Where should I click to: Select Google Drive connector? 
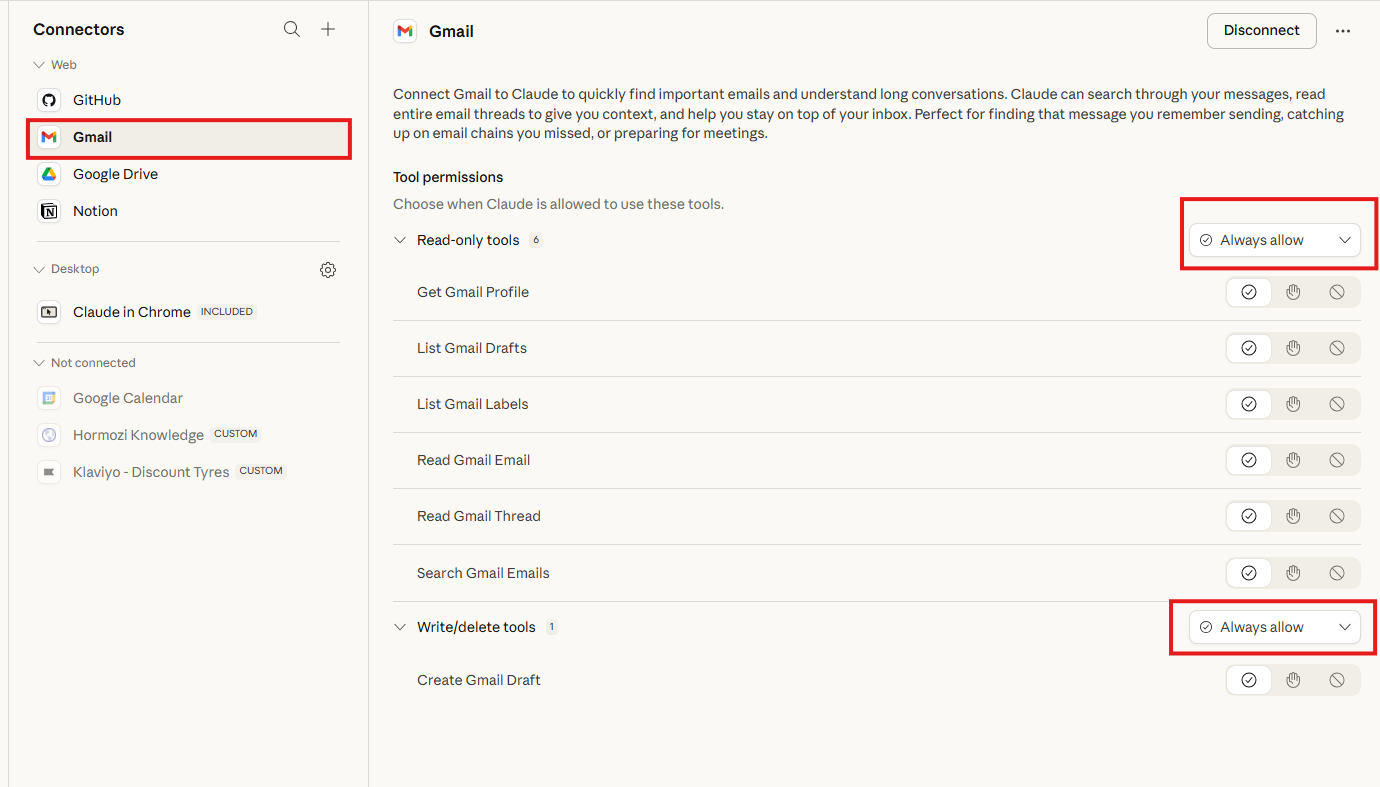click(188, 174)
